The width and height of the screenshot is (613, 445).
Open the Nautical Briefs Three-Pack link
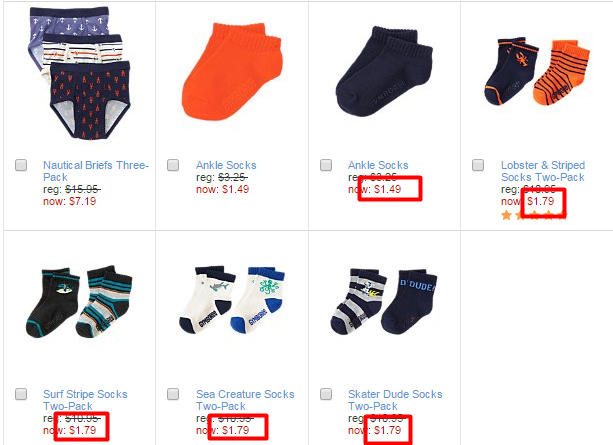[96, 171]
